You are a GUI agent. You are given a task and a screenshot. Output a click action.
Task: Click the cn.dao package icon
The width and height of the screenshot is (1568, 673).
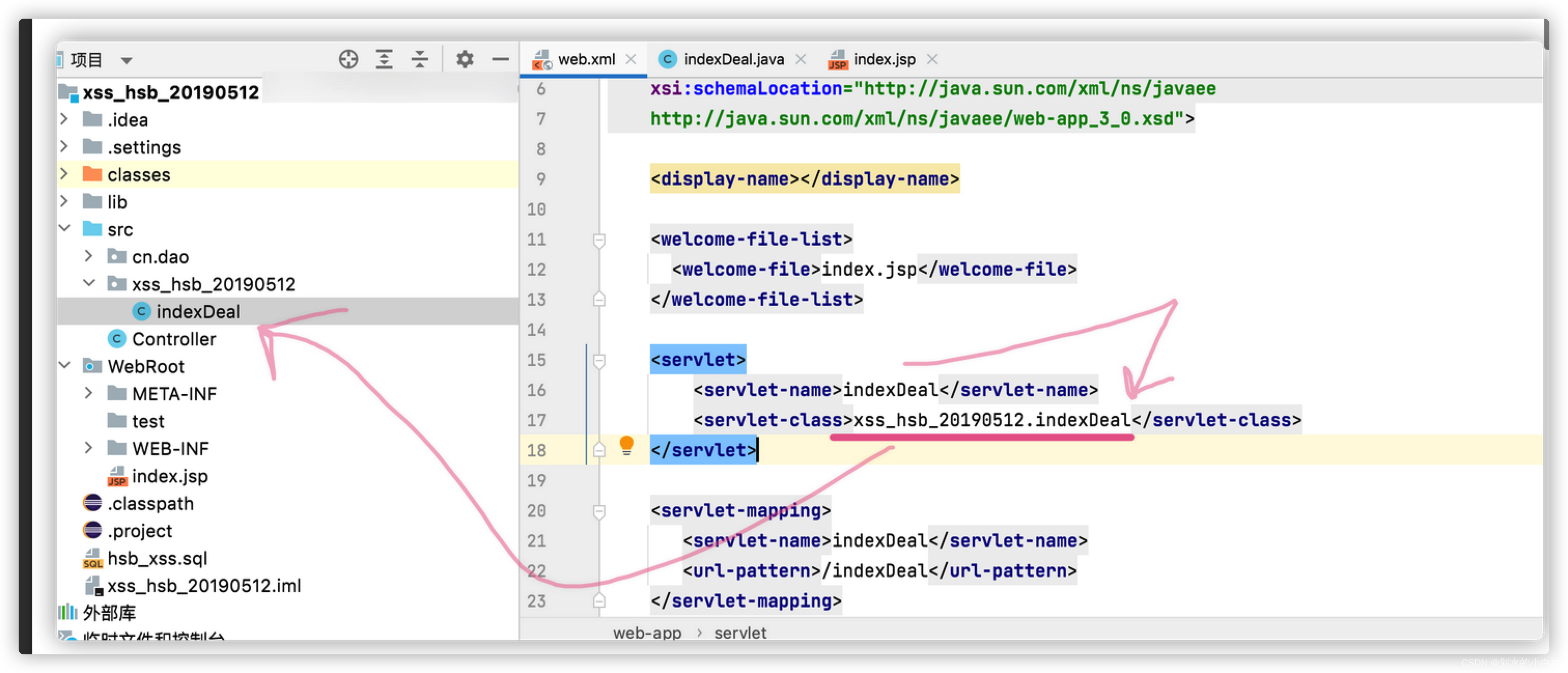[117, 256]
